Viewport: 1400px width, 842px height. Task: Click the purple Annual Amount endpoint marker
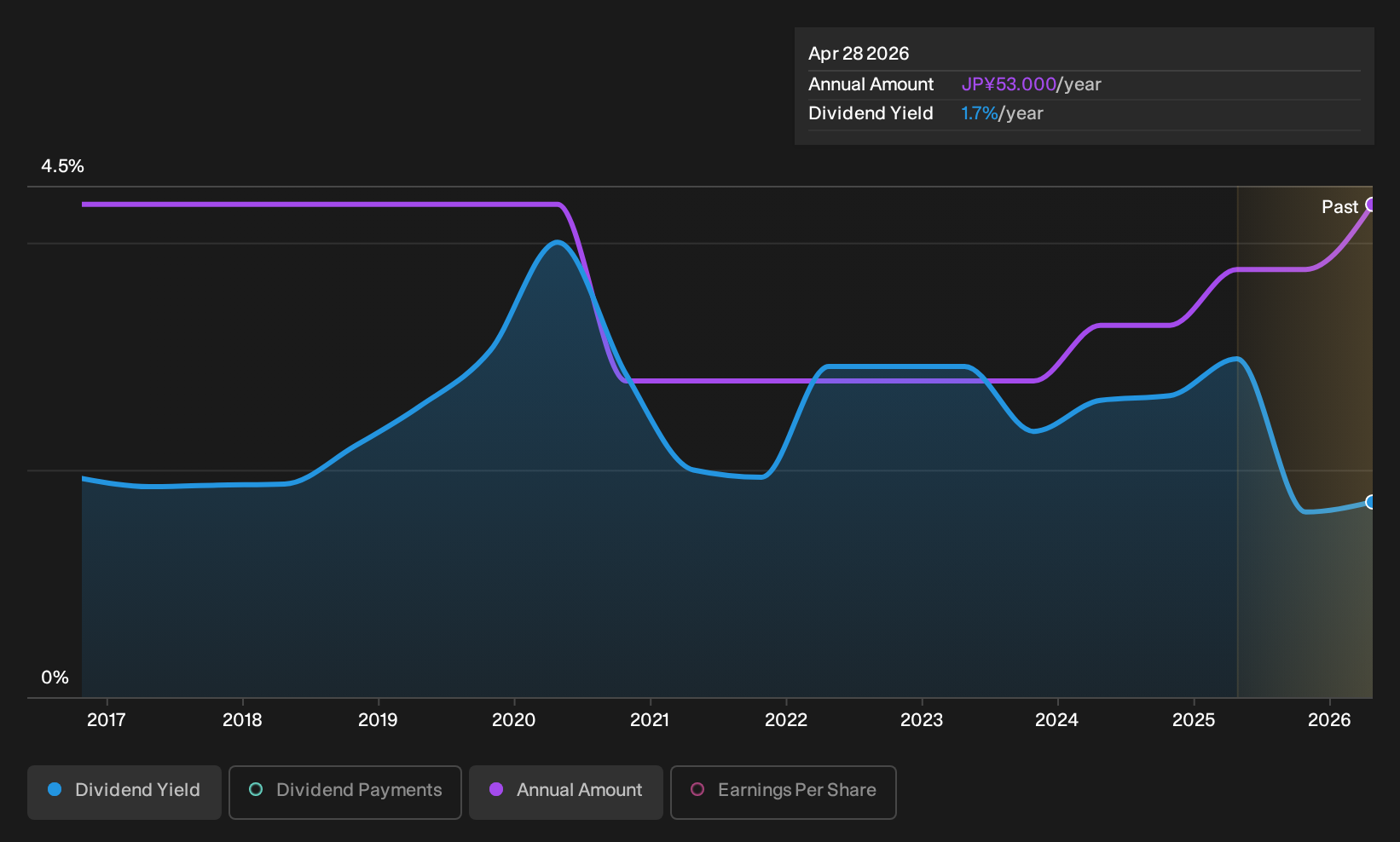1371,205
